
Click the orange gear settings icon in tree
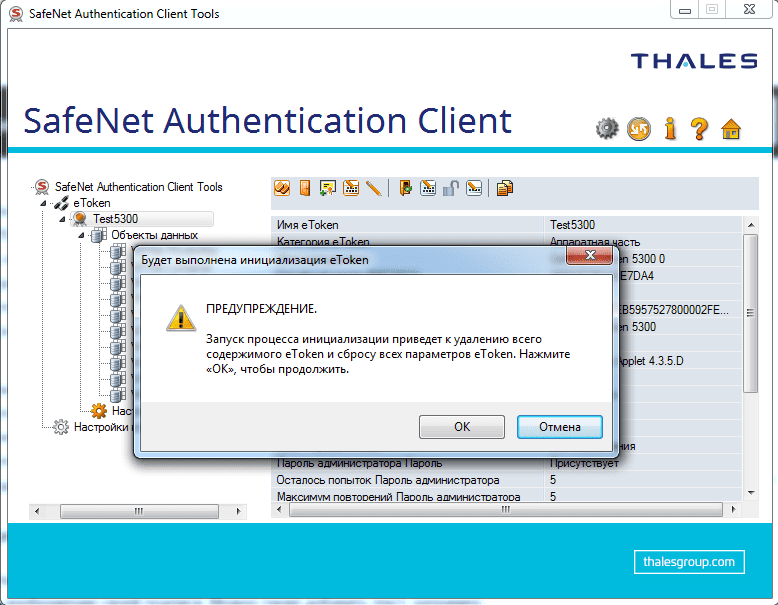point(99,410)
